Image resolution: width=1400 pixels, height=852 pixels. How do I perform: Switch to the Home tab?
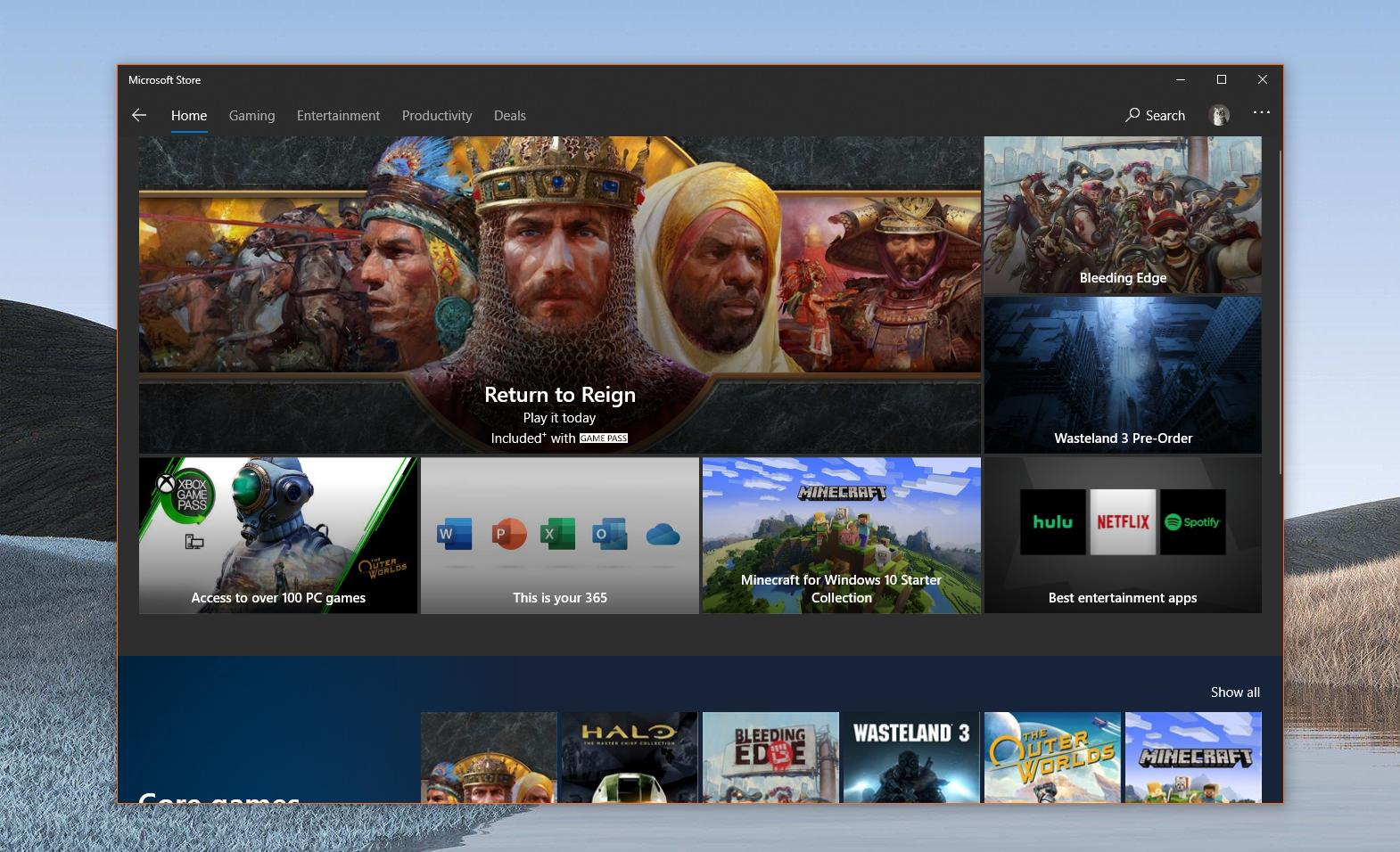[x=189, y=116]
